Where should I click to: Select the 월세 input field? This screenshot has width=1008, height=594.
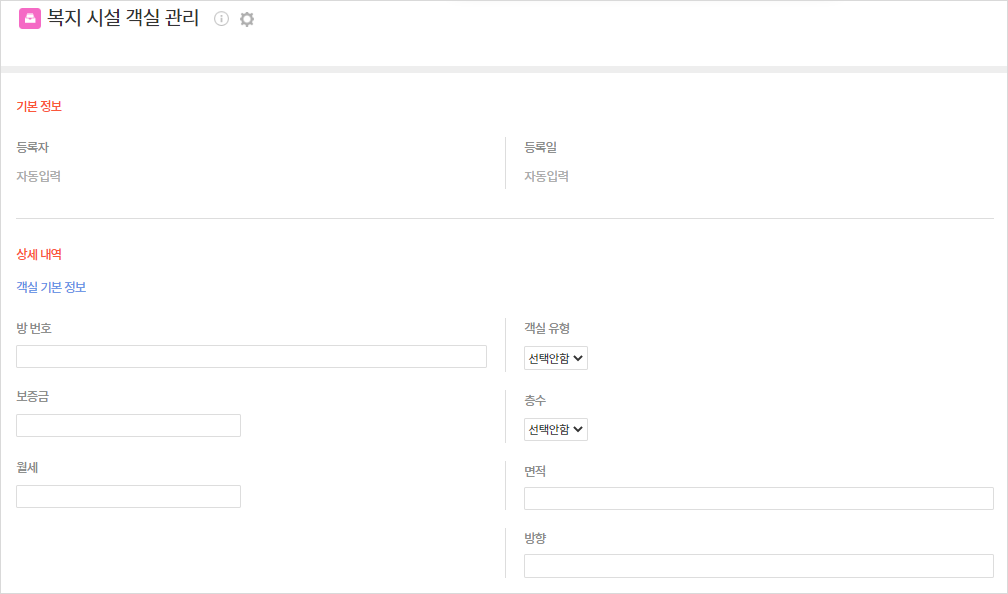(128, 496)
